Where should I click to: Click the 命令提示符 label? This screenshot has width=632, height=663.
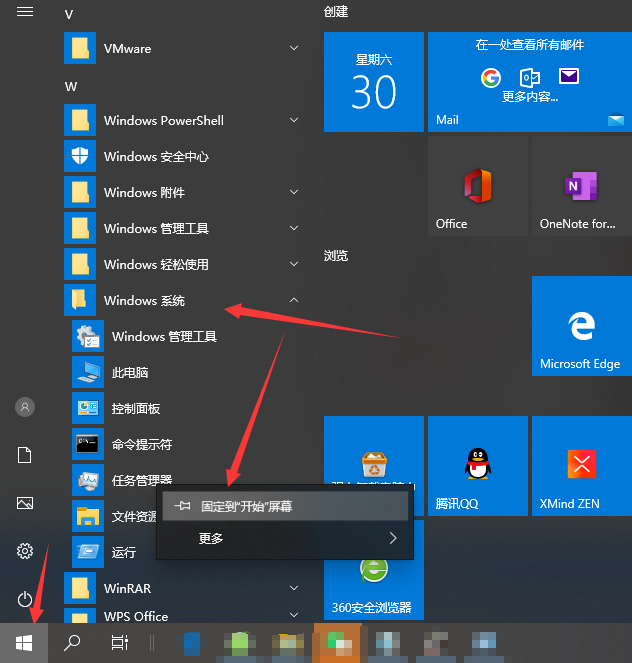[142, 444]
